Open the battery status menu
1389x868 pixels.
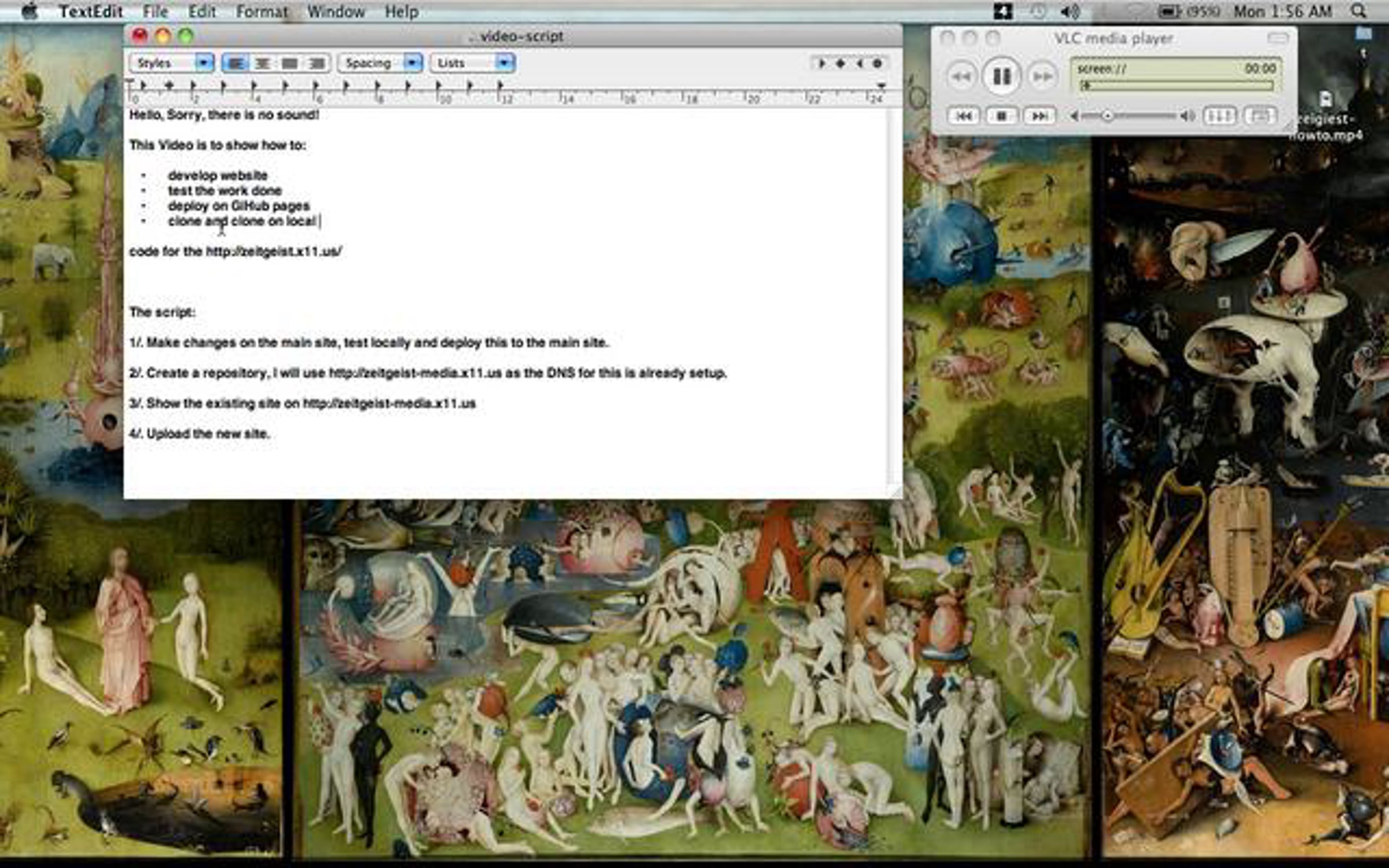(1190, 12)
